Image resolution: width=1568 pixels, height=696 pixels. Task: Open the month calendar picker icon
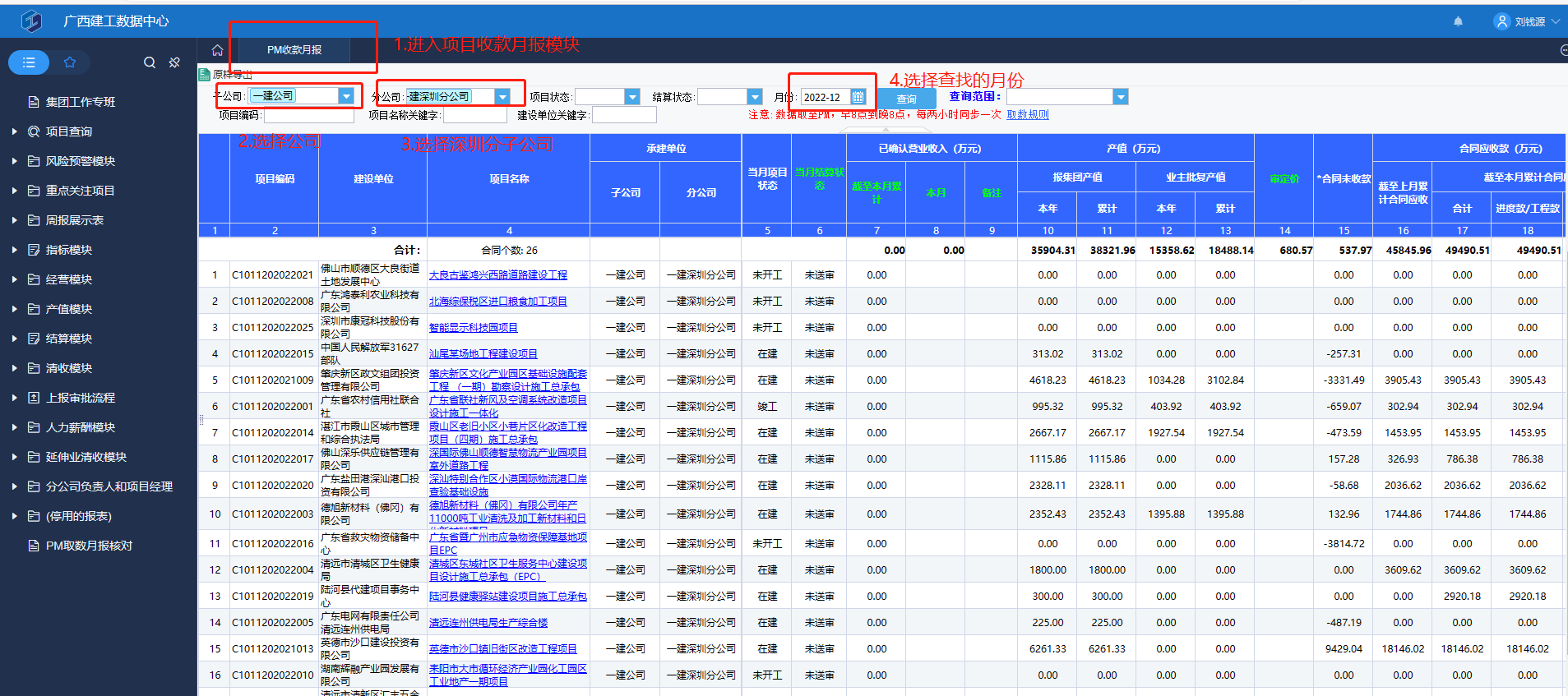[858, 97]
